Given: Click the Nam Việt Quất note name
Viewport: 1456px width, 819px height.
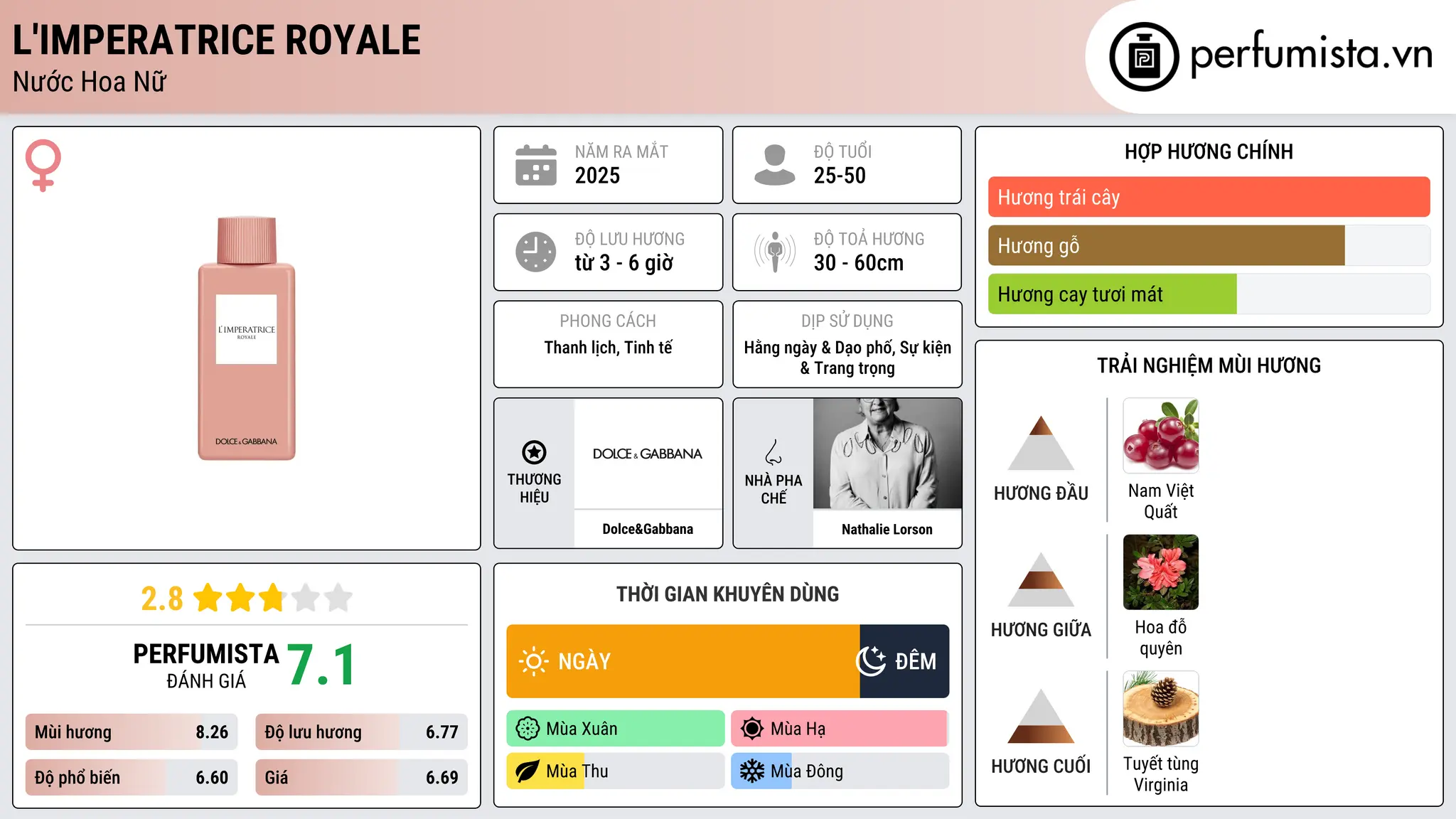Looking at the screenshot, I should (x=1161, y=501).
